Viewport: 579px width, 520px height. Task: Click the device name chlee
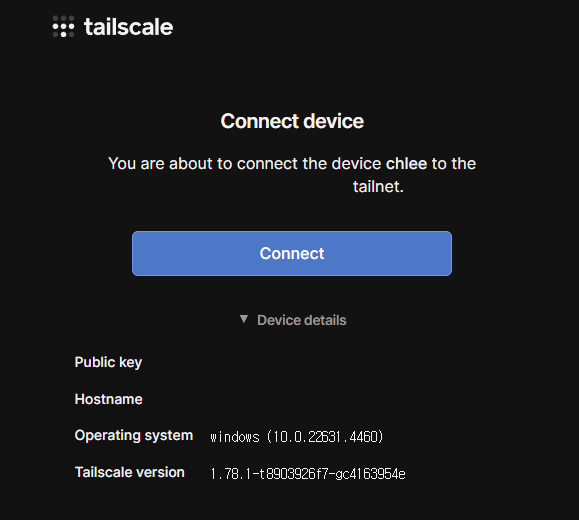pos(406,164)
